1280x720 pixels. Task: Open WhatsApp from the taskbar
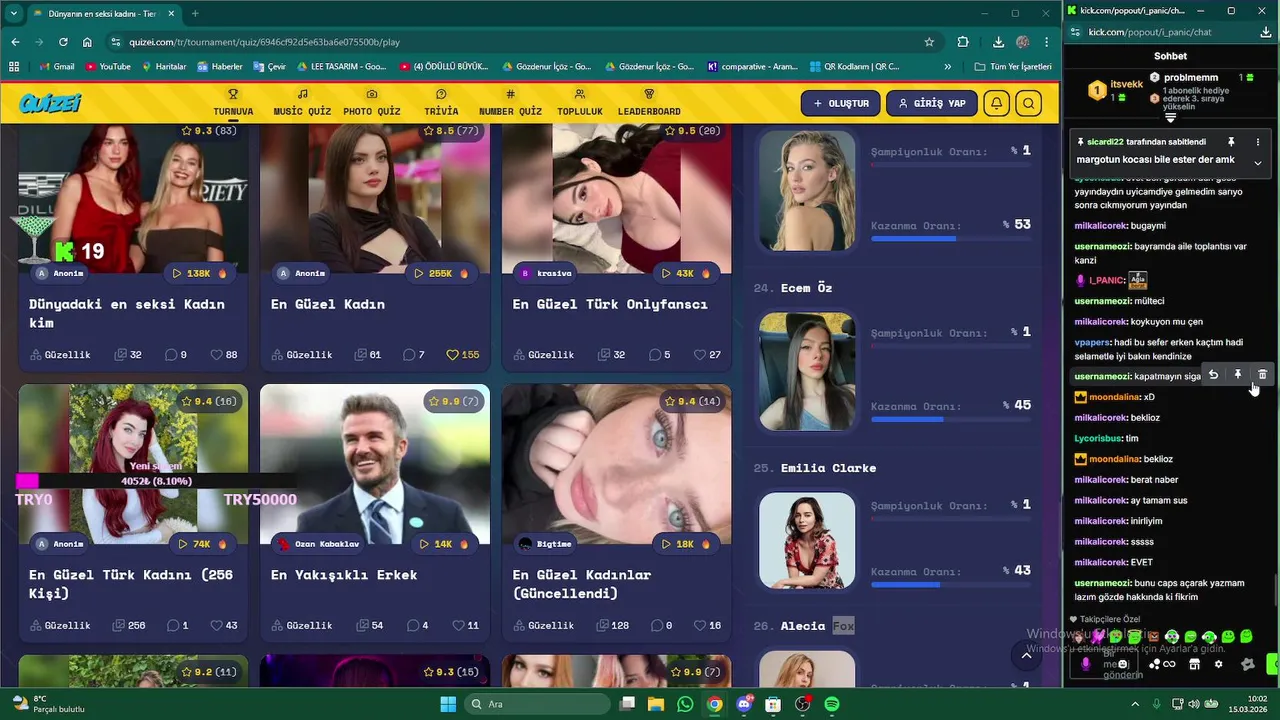coord(685,704)
